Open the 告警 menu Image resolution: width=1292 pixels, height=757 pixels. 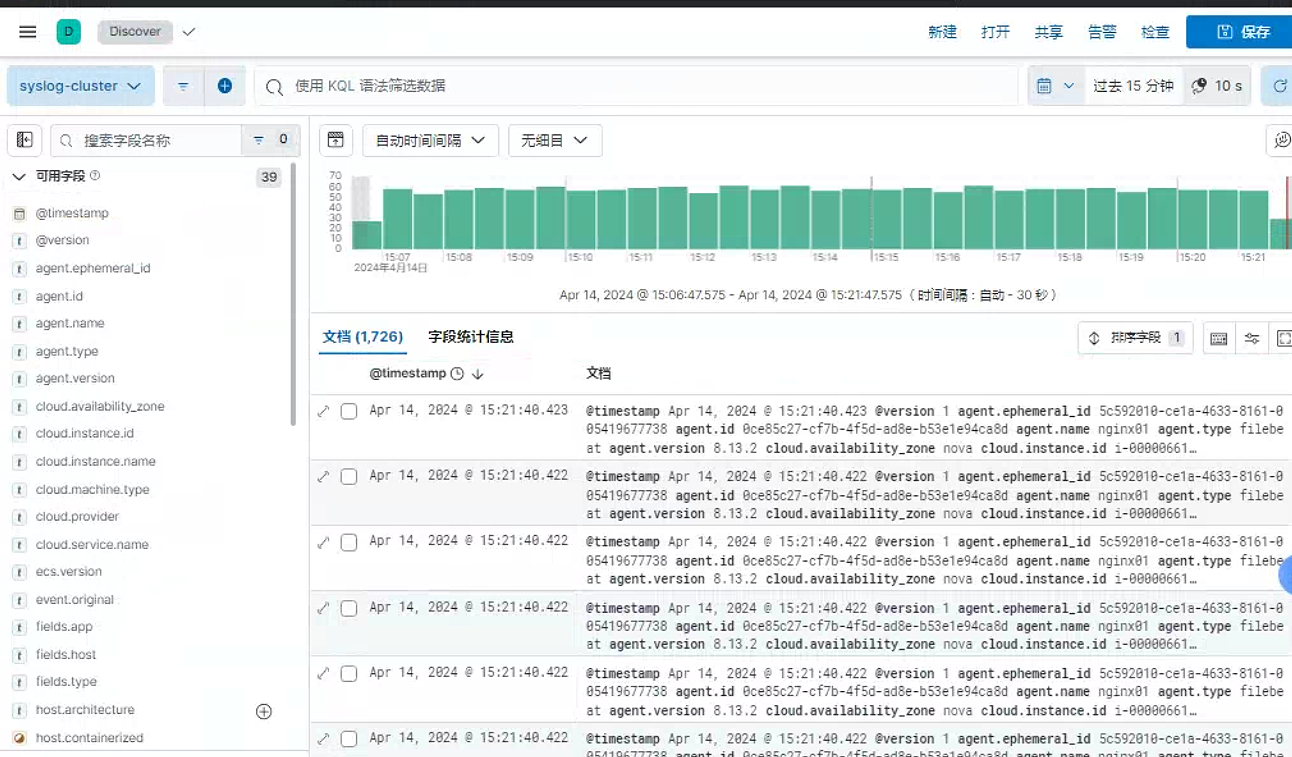coord(1102,32)
